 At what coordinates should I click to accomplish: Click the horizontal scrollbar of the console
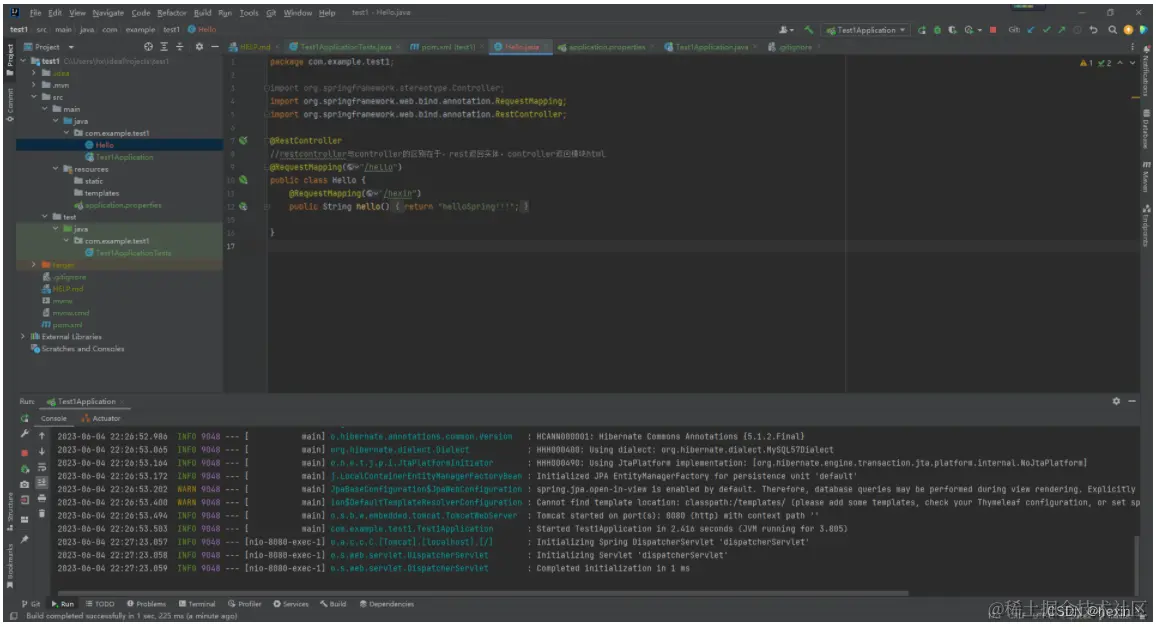pyautogui.click(x=483, y=592)
